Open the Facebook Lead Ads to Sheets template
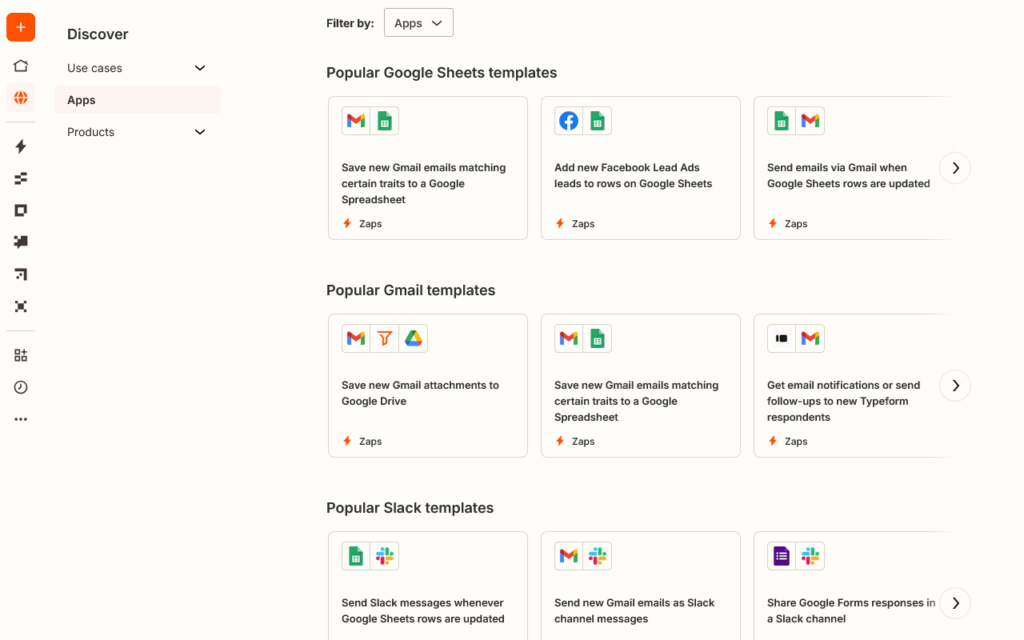 pyautogui.click(x=641, y=168)
